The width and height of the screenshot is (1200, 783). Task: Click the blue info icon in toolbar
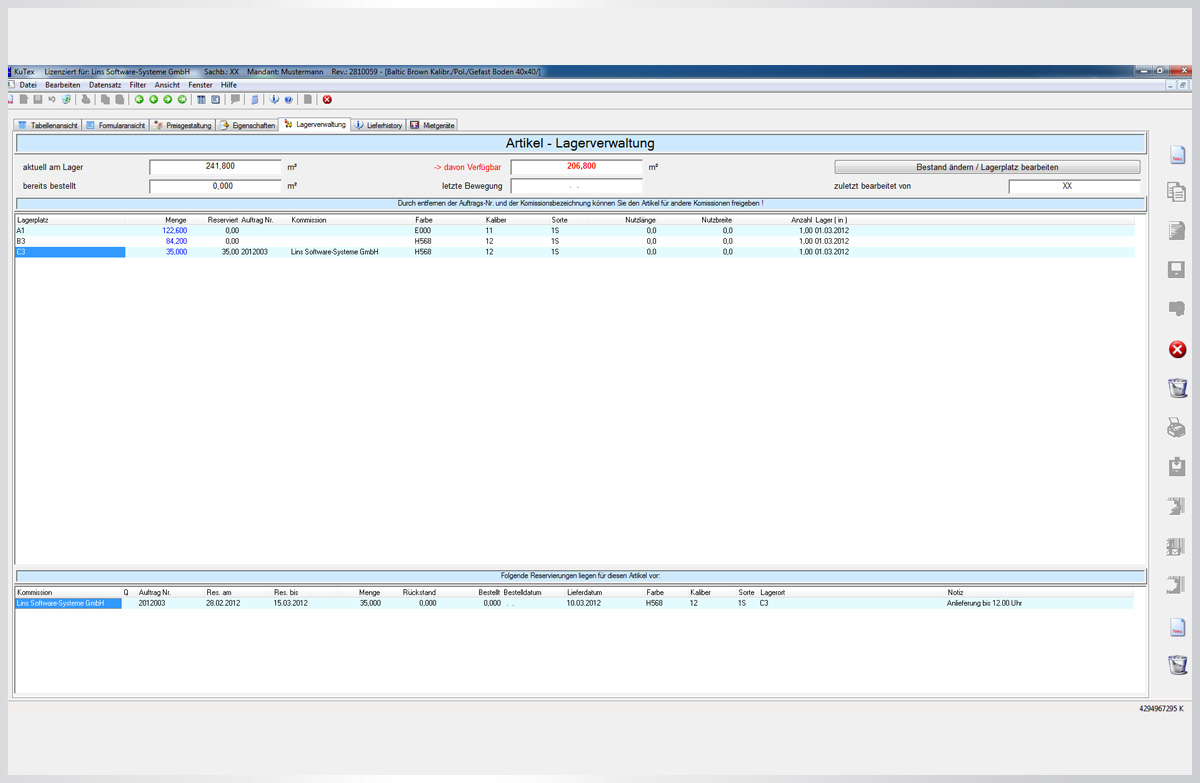tap(274, 99)
